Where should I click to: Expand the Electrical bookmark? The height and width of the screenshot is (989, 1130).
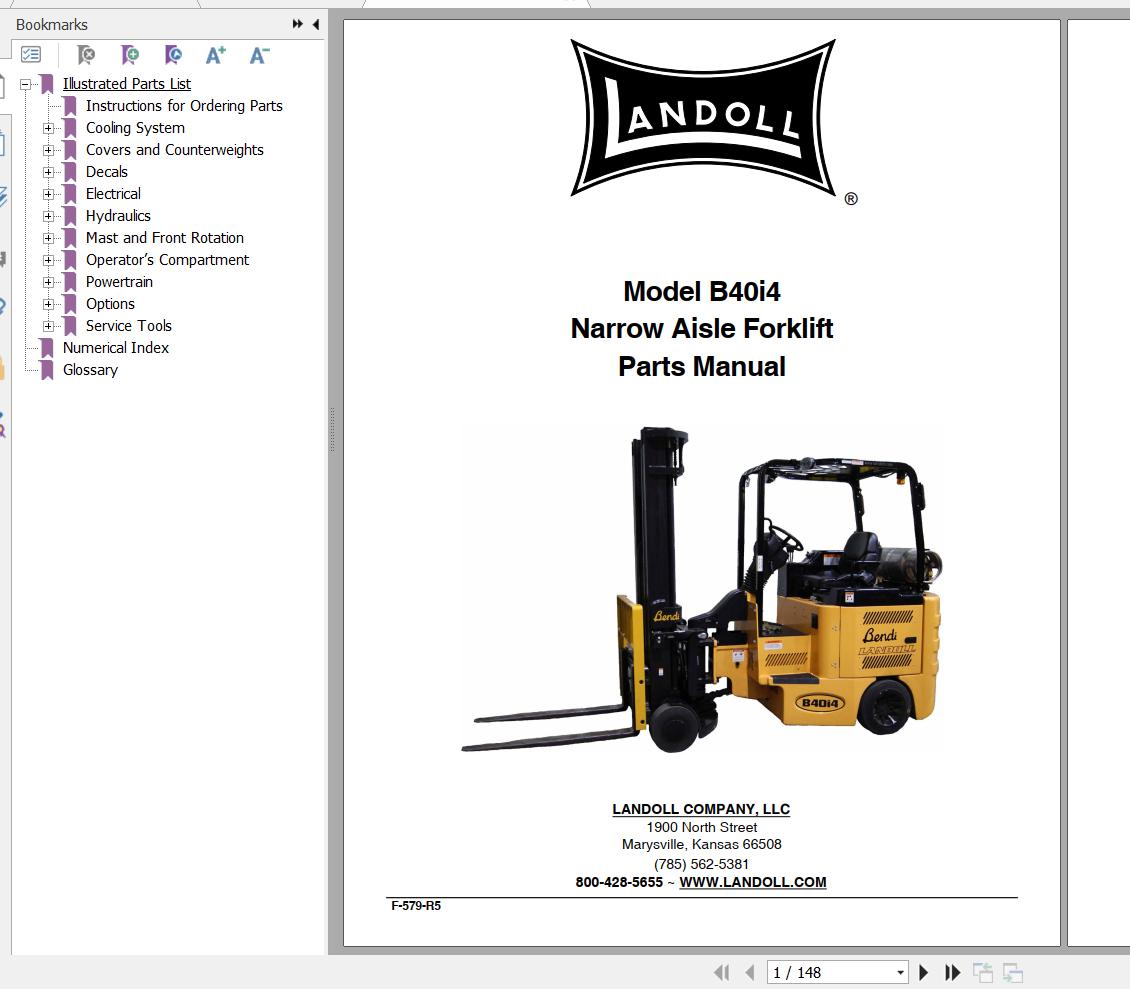tap(49, 194)
